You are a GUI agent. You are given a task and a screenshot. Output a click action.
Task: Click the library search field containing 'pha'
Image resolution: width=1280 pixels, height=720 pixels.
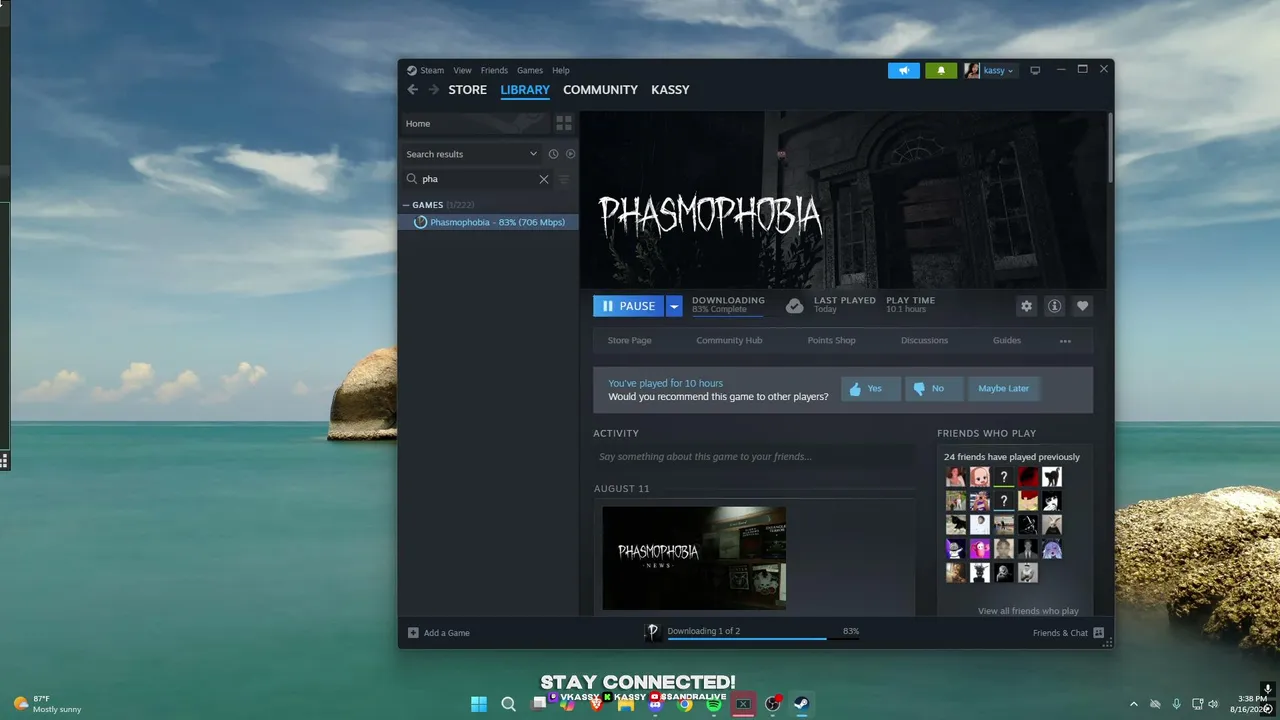(x=477, y=179)
